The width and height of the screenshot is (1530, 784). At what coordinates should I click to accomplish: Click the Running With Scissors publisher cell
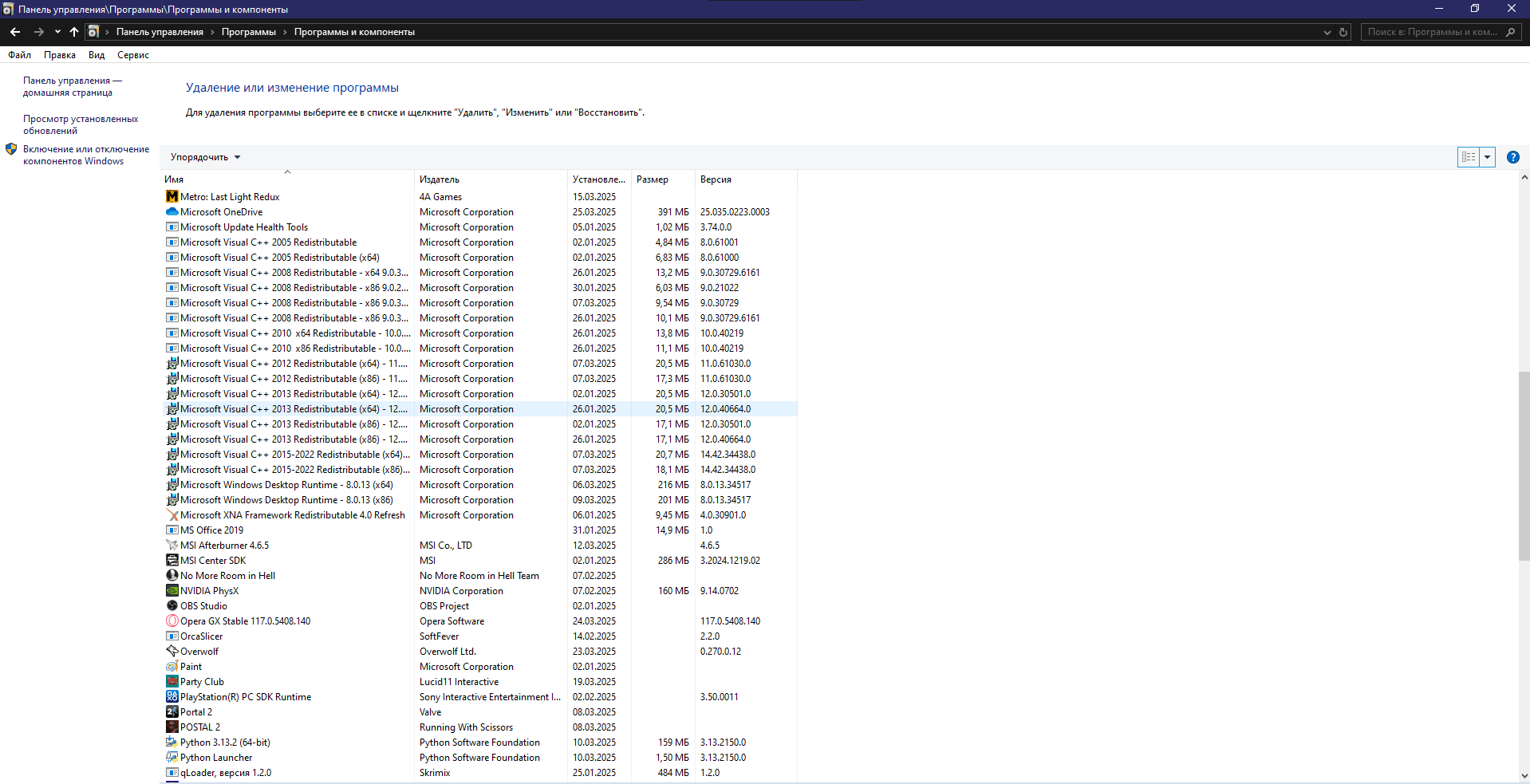(466, 727)
